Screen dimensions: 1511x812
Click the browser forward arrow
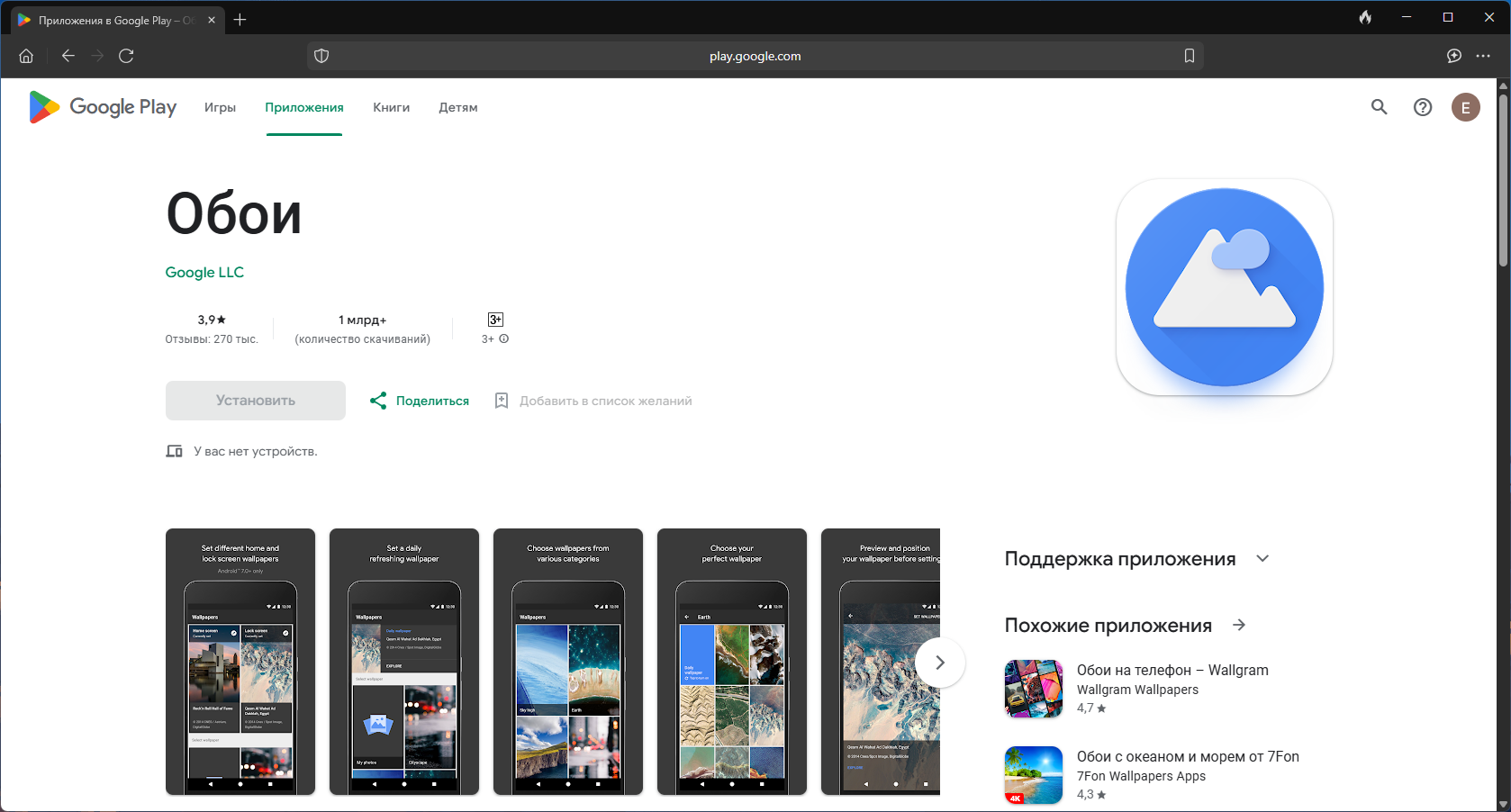[97, 56]
